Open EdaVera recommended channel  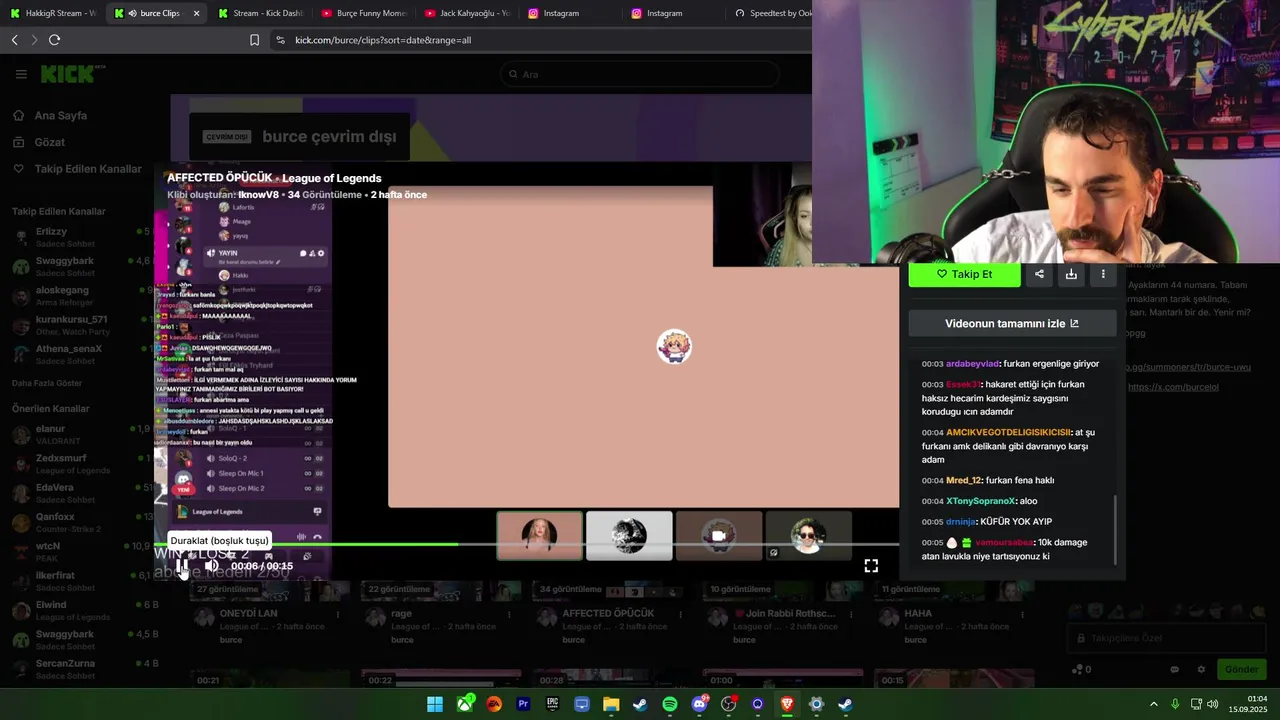80,493
